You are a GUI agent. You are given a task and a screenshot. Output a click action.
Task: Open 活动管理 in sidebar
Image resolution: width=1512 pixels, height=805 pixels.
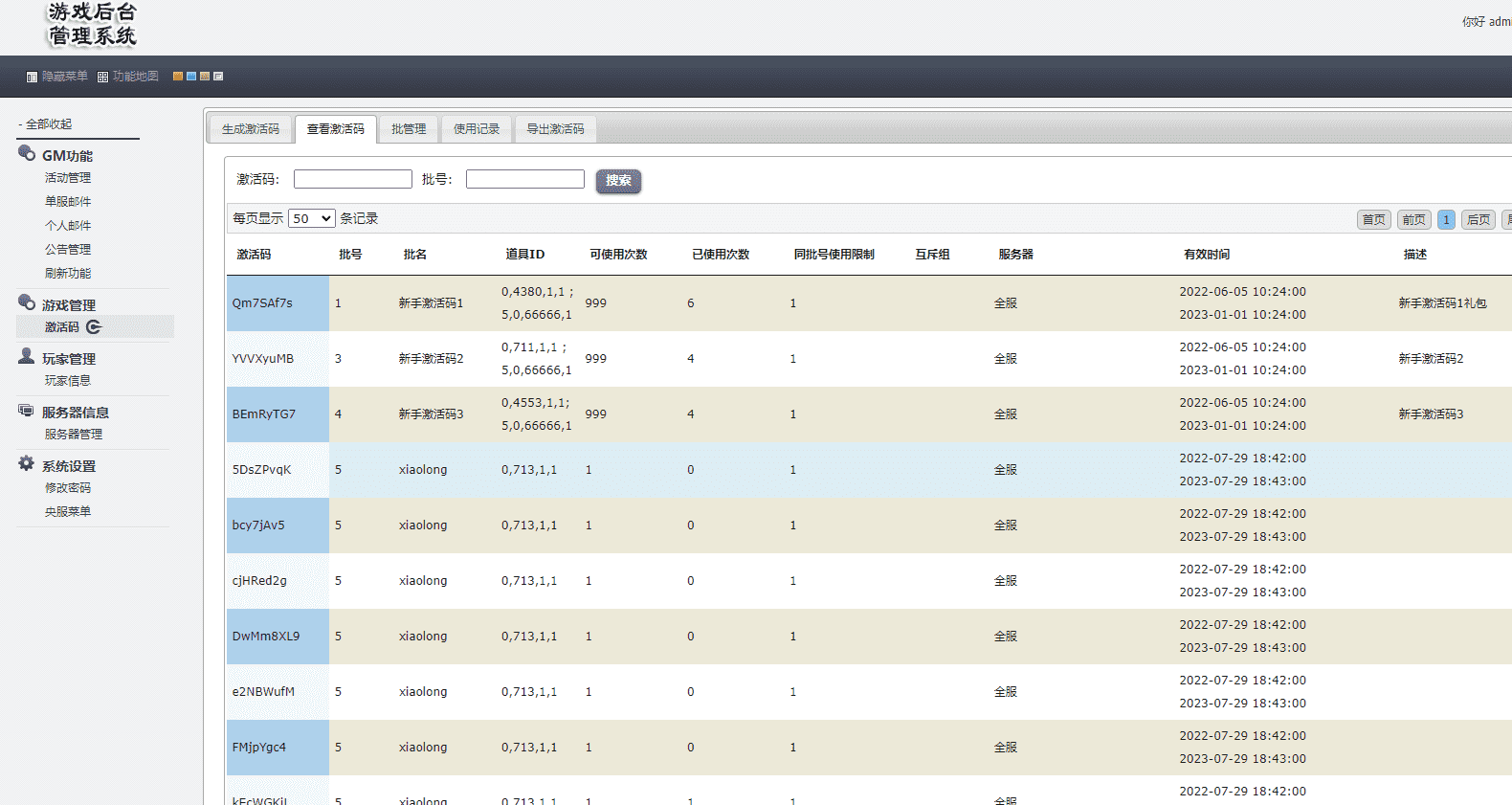pos(68,178)
